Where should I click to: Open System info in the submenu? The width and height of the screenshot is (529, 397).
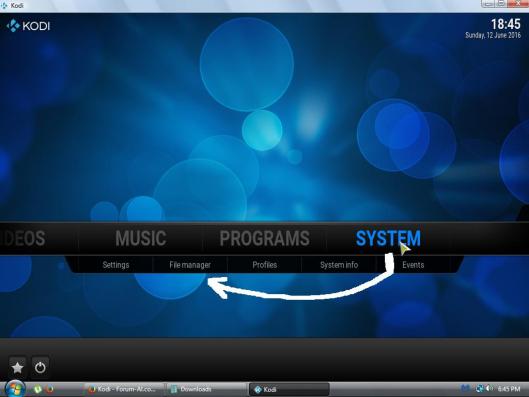click(x=339, y=265)
